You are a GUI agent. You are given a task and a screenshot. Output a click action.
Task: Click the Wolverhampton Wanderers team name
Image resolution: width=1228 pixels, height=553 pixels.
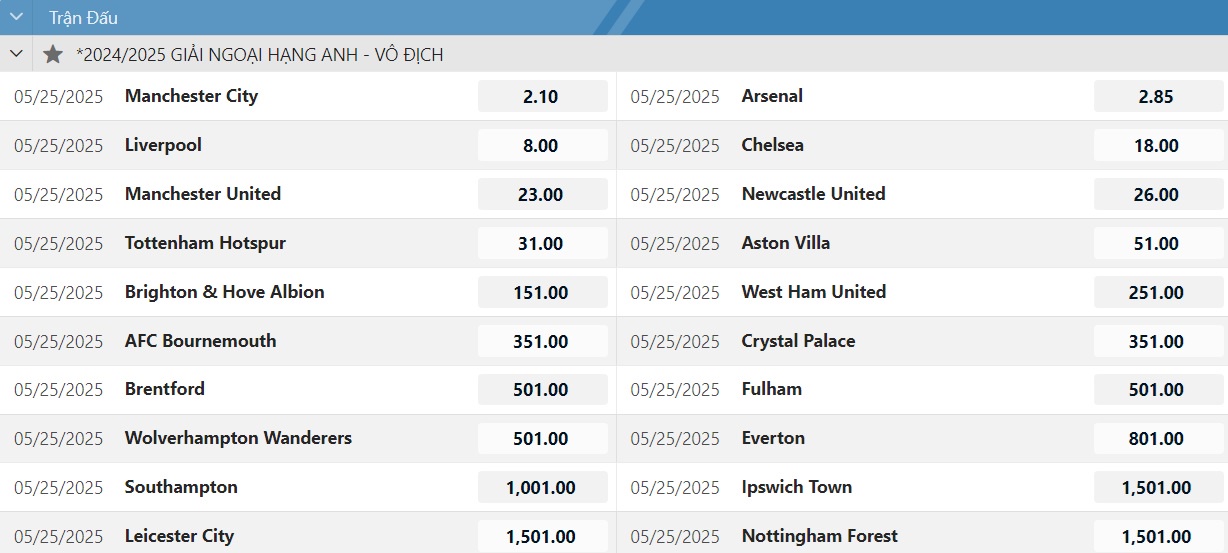(x=238, y=438)
